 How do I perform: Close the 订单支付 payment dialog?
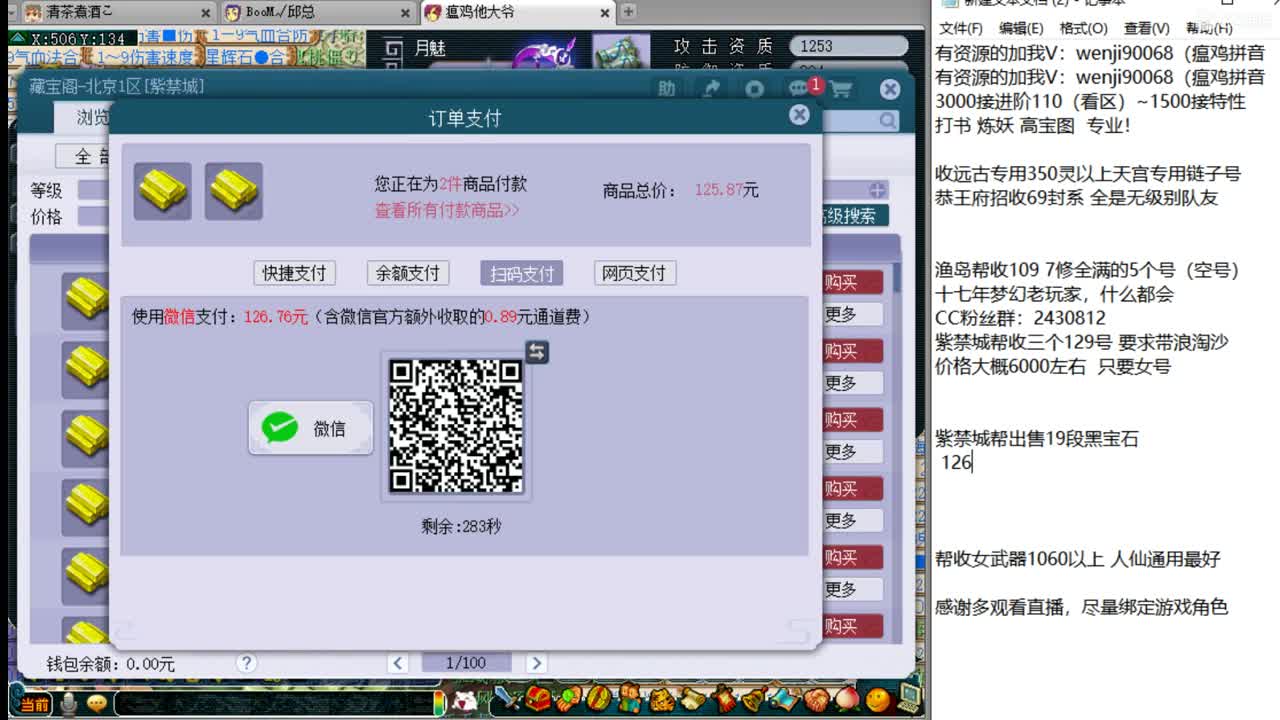point(799,115)
